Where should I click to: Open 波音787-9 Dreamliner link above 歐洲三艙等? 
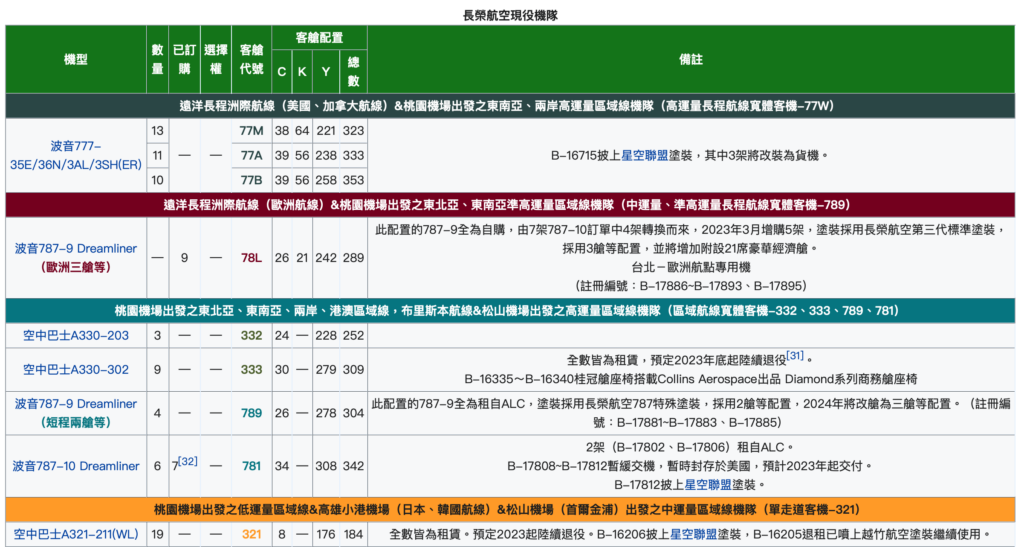(76, 249)
